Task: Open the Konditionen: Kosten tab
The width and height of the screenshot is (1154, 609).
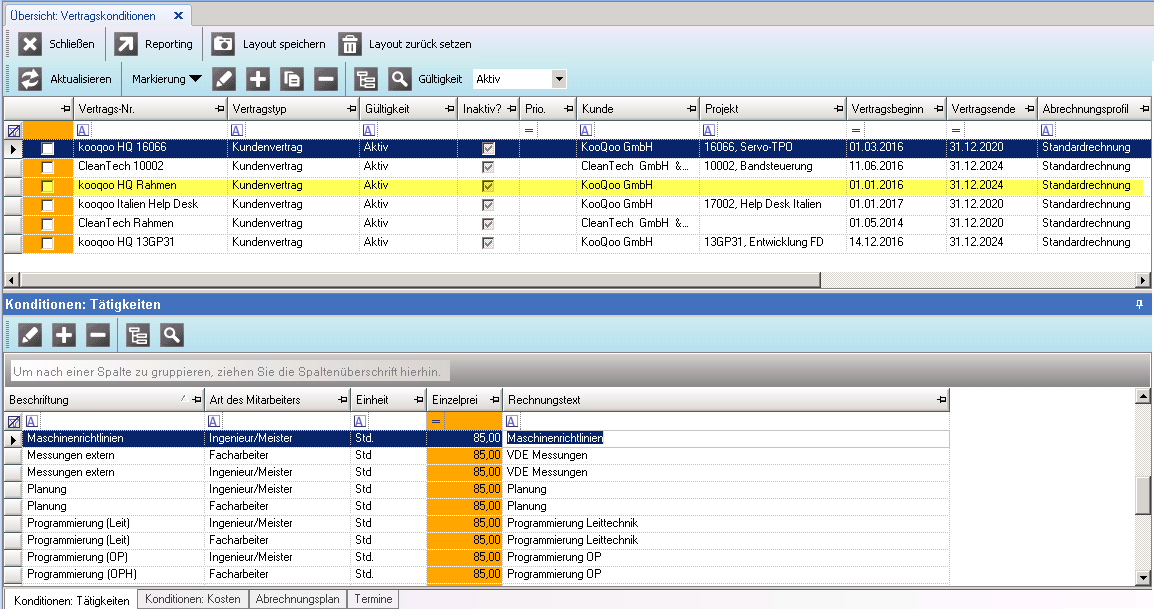Action: [192, 600]
